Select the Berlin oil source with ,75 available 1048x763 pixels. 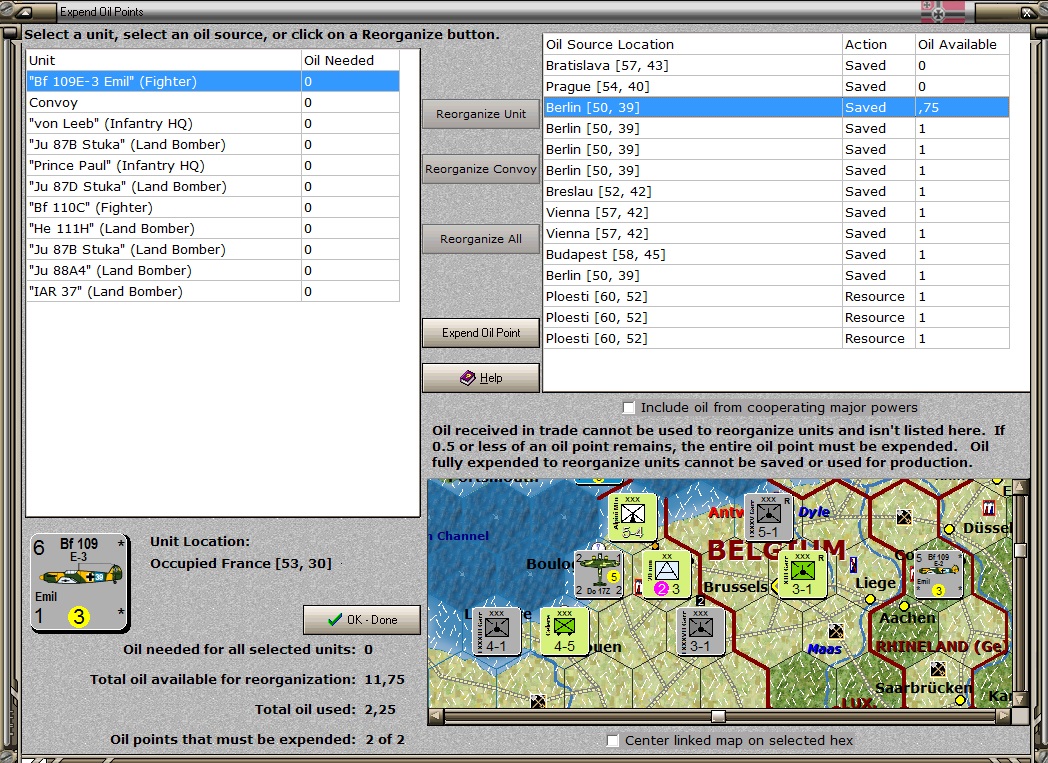(776, 108)
